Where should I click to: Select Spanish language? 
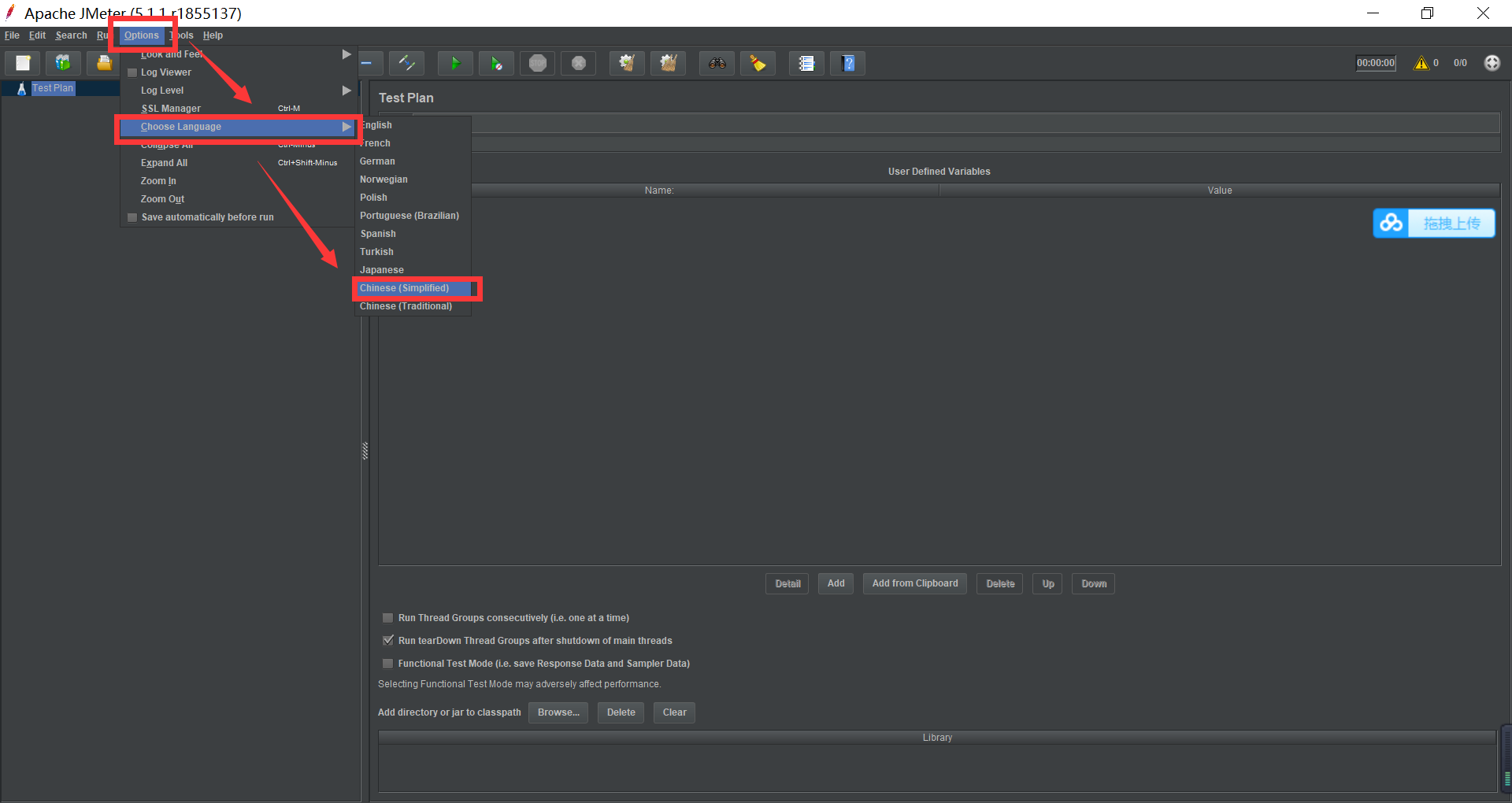point(413,234)
